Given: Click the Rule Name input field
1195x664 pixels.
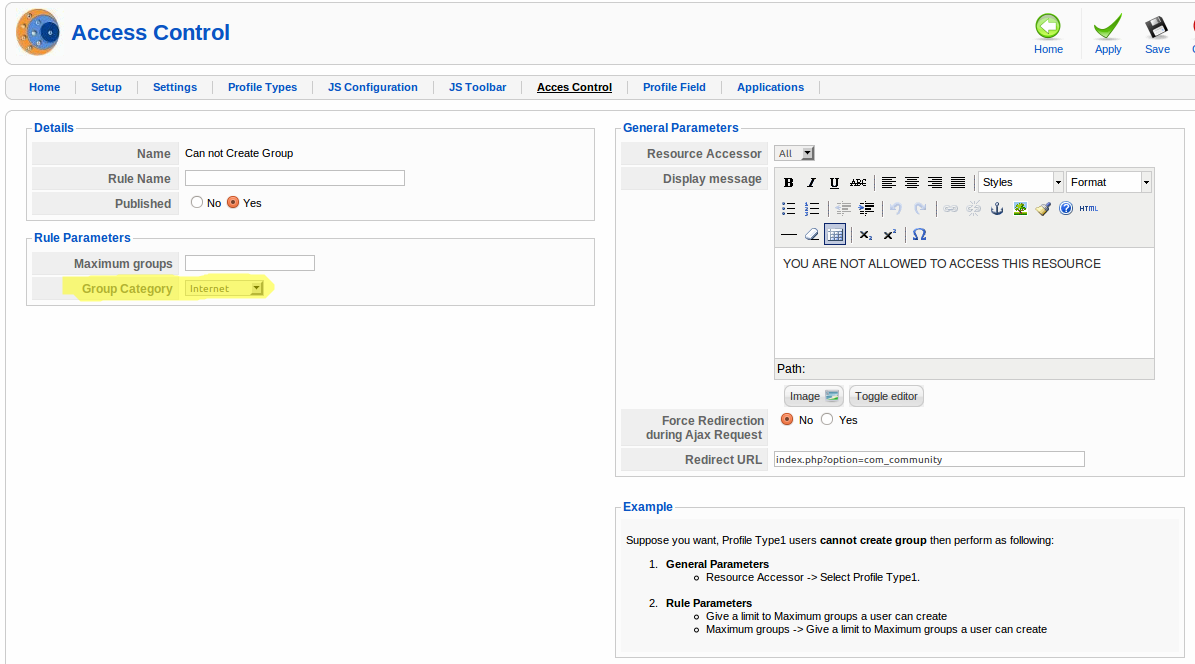Looking at the screenshot, I should pyautogui.click(x=295, y=179).
